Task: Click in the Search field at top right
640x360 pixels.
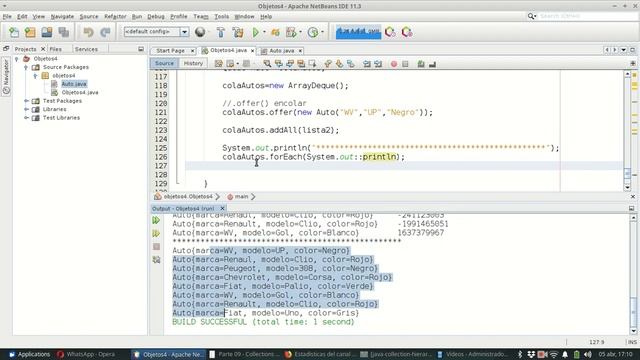Action: 587,16
